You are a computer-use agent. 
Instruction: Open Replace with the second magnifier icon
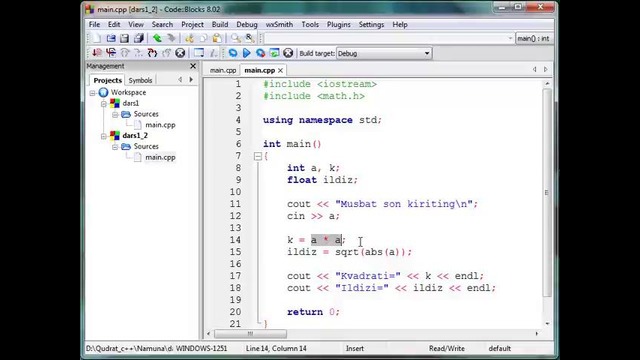249,38
